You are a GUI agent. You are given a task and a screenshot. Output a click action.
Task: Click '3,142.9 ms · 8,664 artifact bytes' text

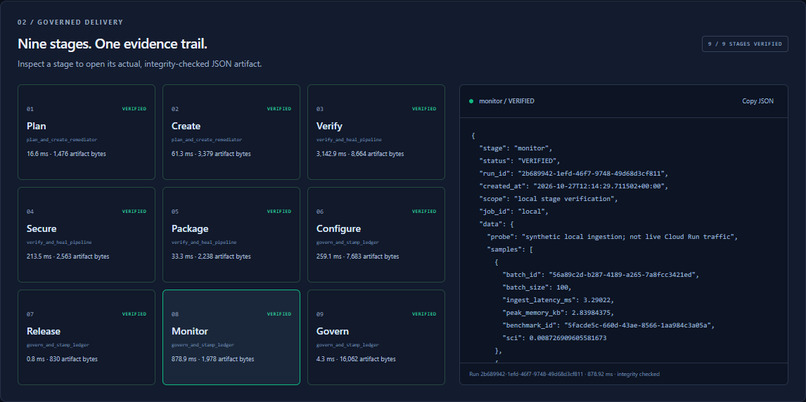tap(360, 154)
